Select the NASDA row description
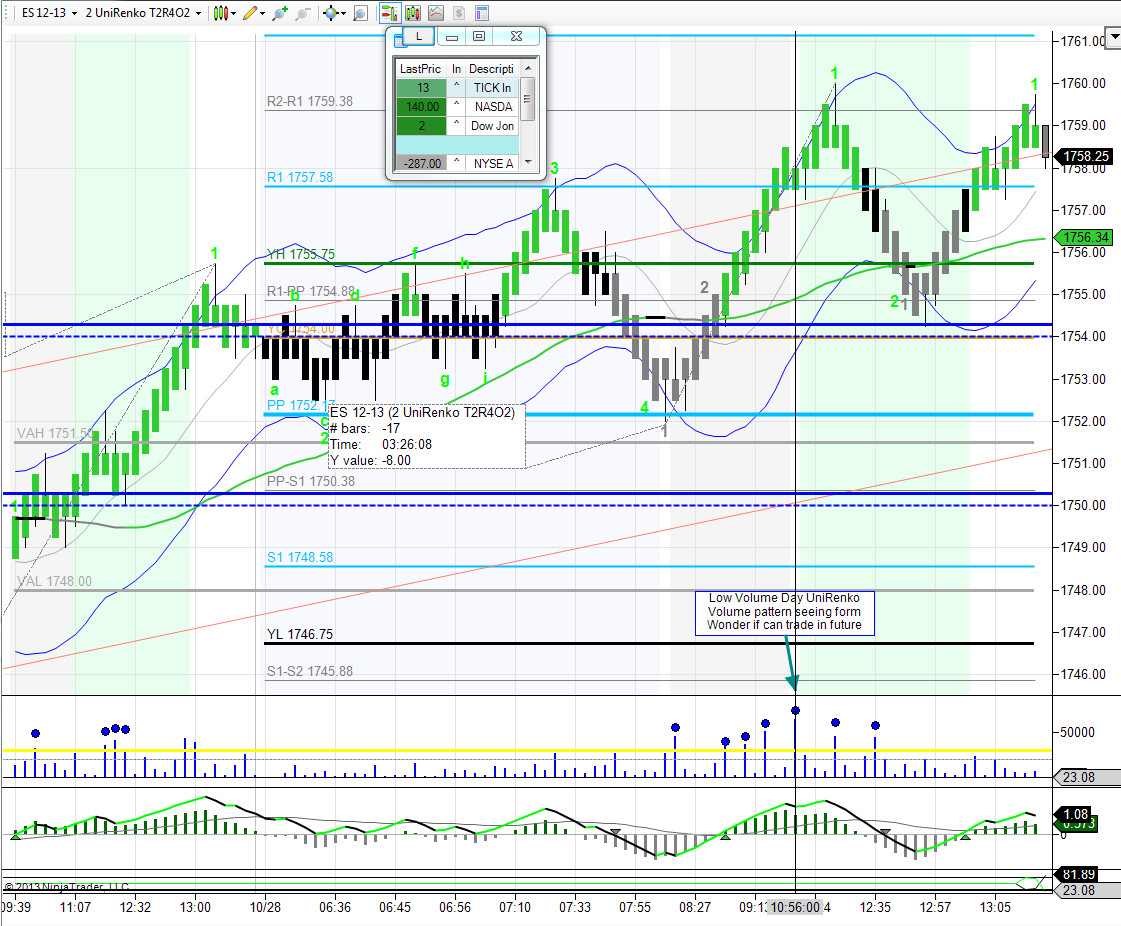 pyautogui.click(x=493, y=107)
